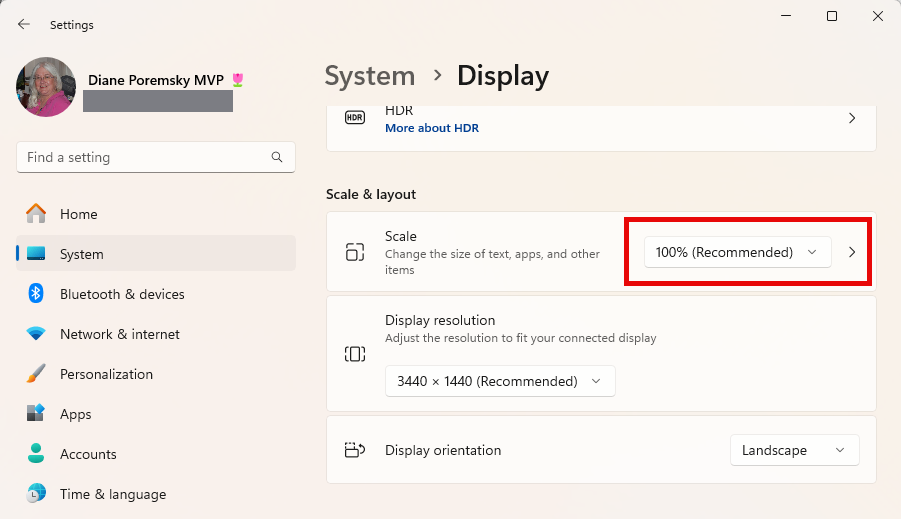Open the Scale percentage dropdown
This screenshot has height=519, width=901.
(x=737, y=252)
